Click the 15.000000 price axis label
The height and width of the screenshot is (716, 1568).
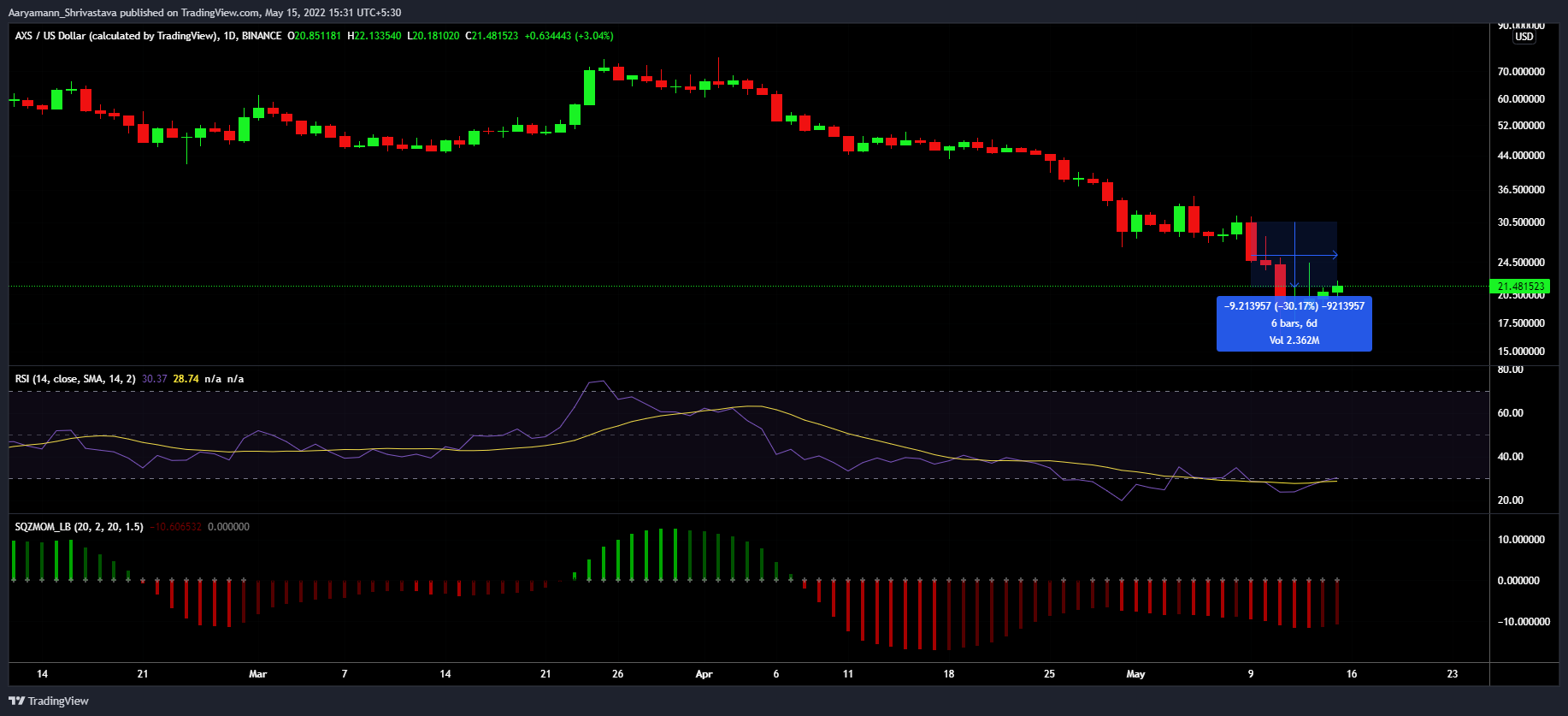pos(1521,352)
